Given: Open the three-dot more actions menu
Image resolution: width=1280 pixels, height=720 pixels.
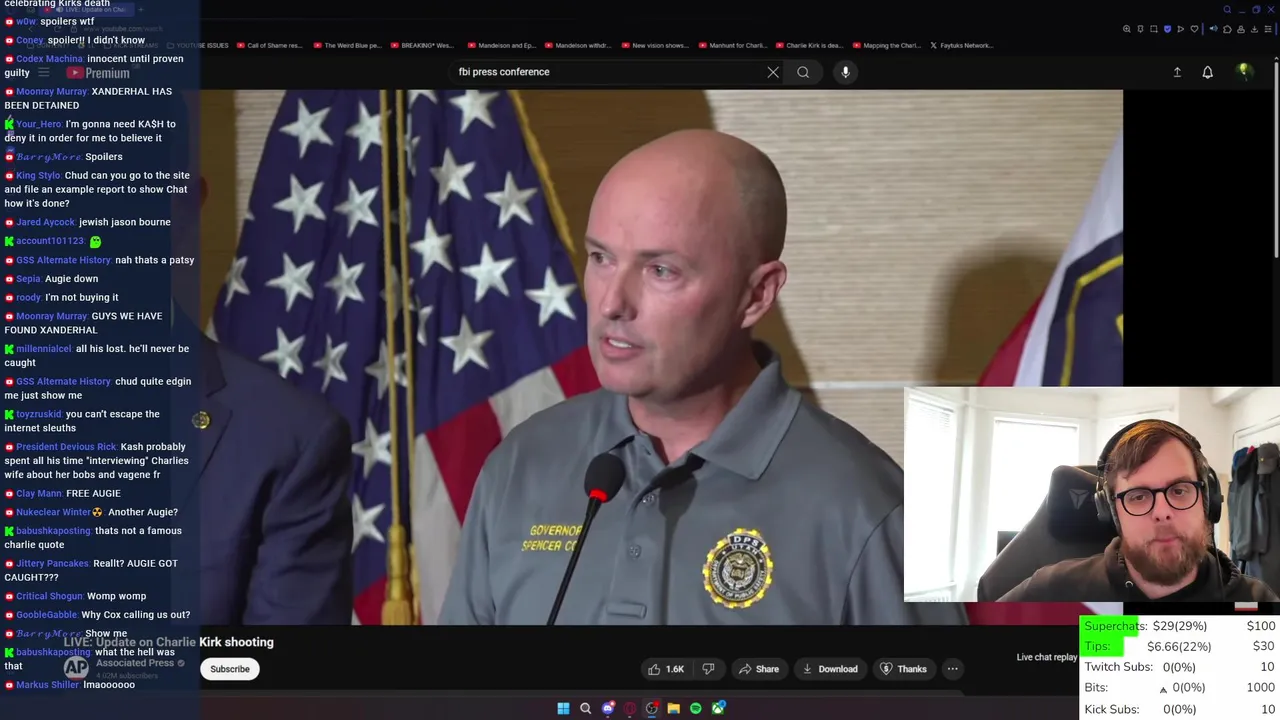Looking at the screenshot, I should (952, 669).
